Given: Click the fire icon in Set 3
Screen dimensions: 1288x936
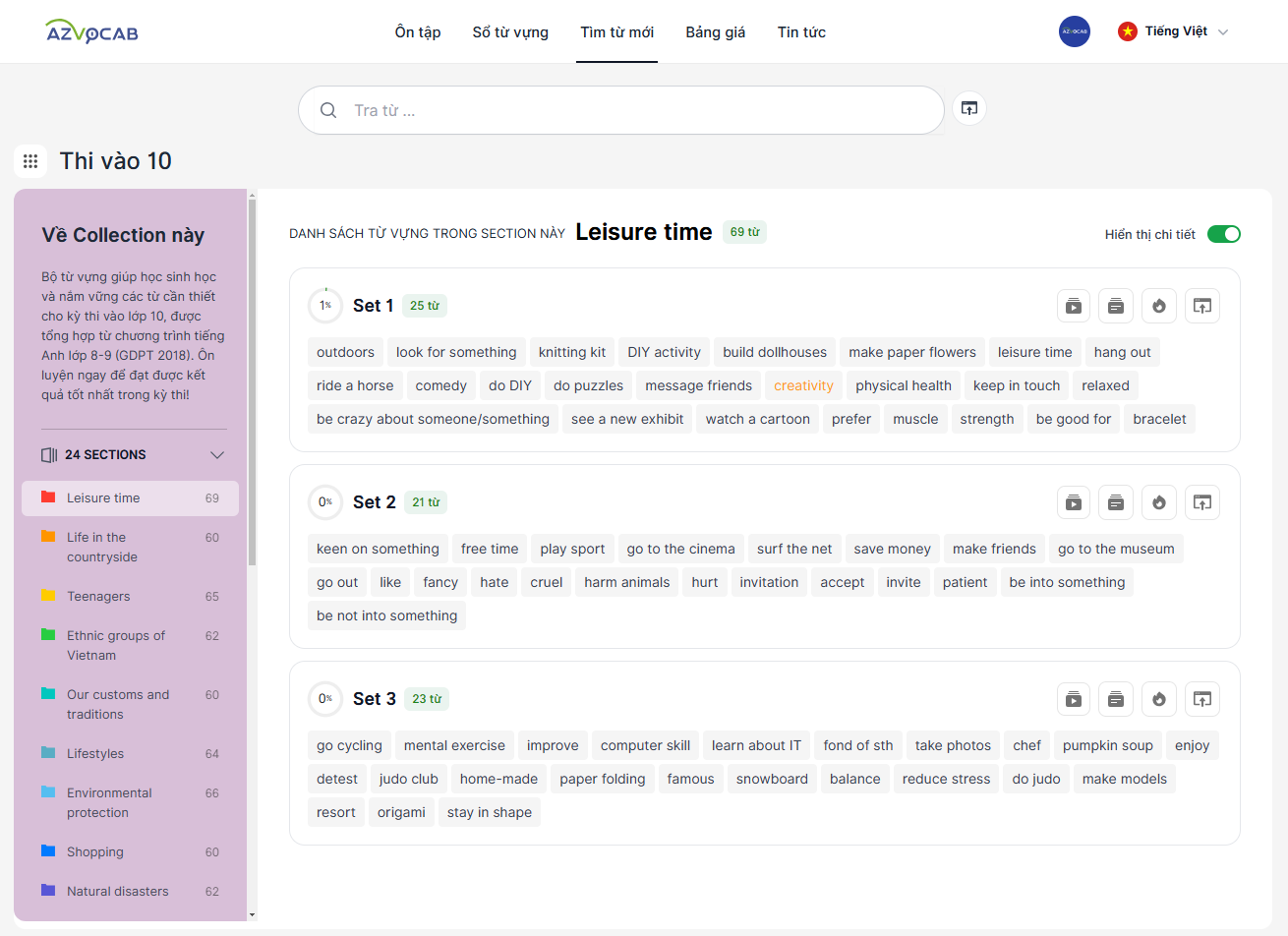Looking at the screenshot, I should click(x=1159, y=699).
